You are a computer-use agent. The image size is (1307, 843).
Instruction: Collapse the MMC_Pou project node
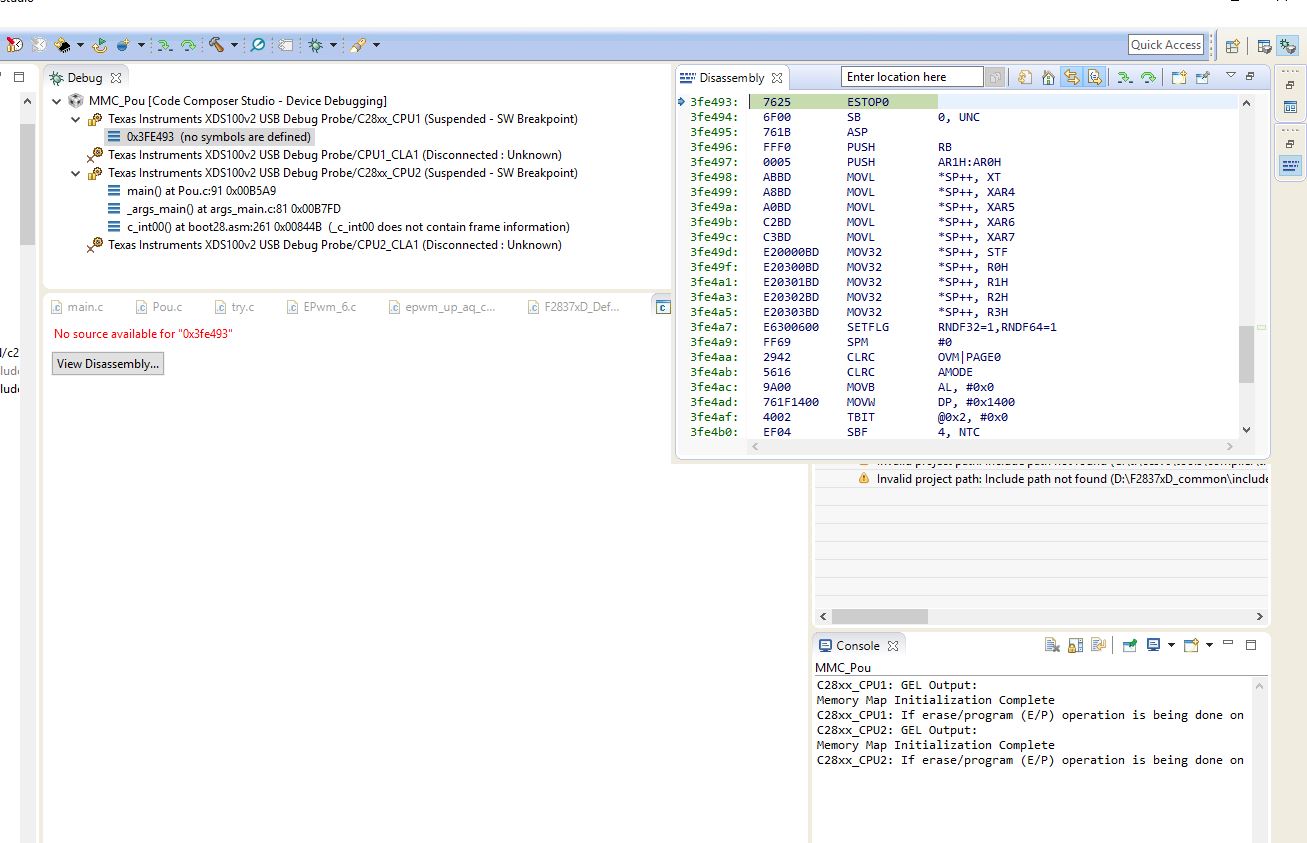coord(57,101)
